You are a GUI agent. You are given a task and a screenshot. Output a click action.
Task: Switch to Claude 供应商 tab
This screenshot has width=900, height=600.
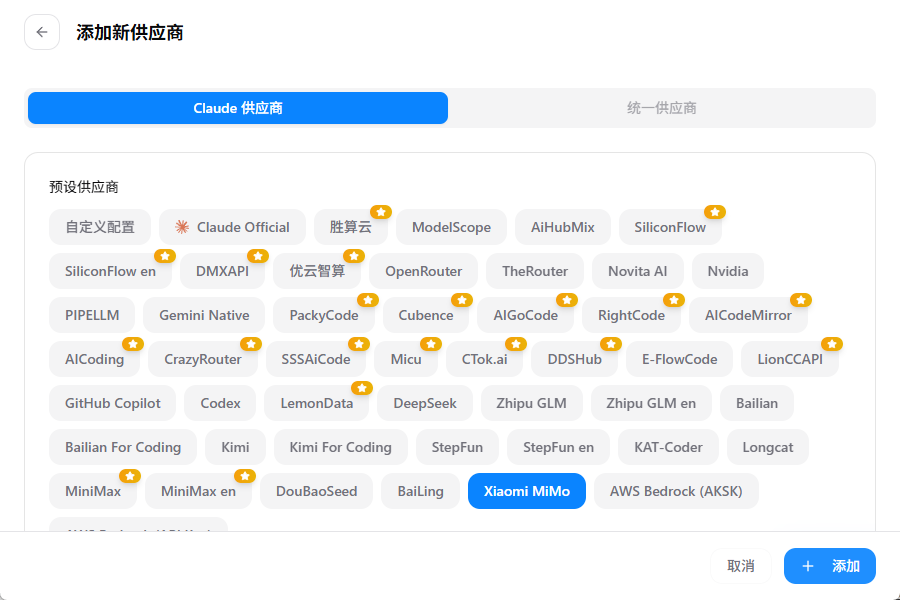tap(238, 108)
